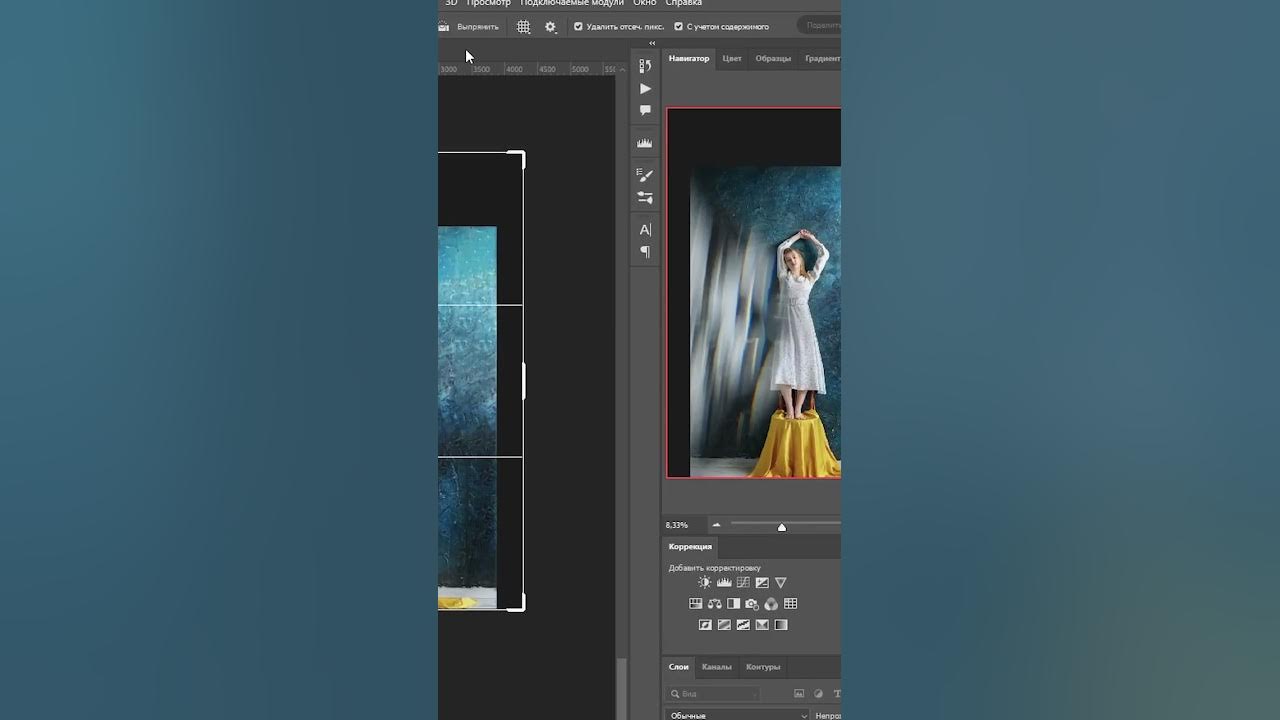Viewport: 1280px width, 720px height.
Task: Open the 'Обычные' blend mode dropdown
Action: pos(737,715)
